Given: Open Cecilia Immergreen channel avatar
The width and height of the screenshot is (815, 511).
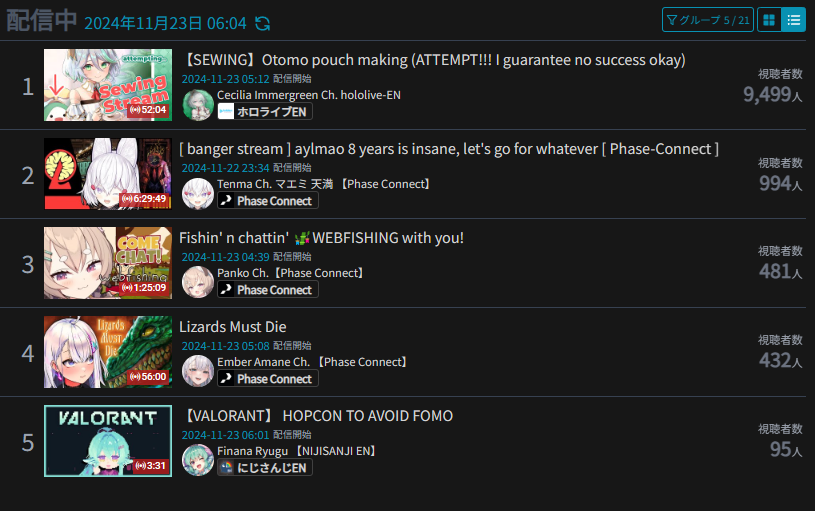Looking at the screenshot, I should 198,104.
